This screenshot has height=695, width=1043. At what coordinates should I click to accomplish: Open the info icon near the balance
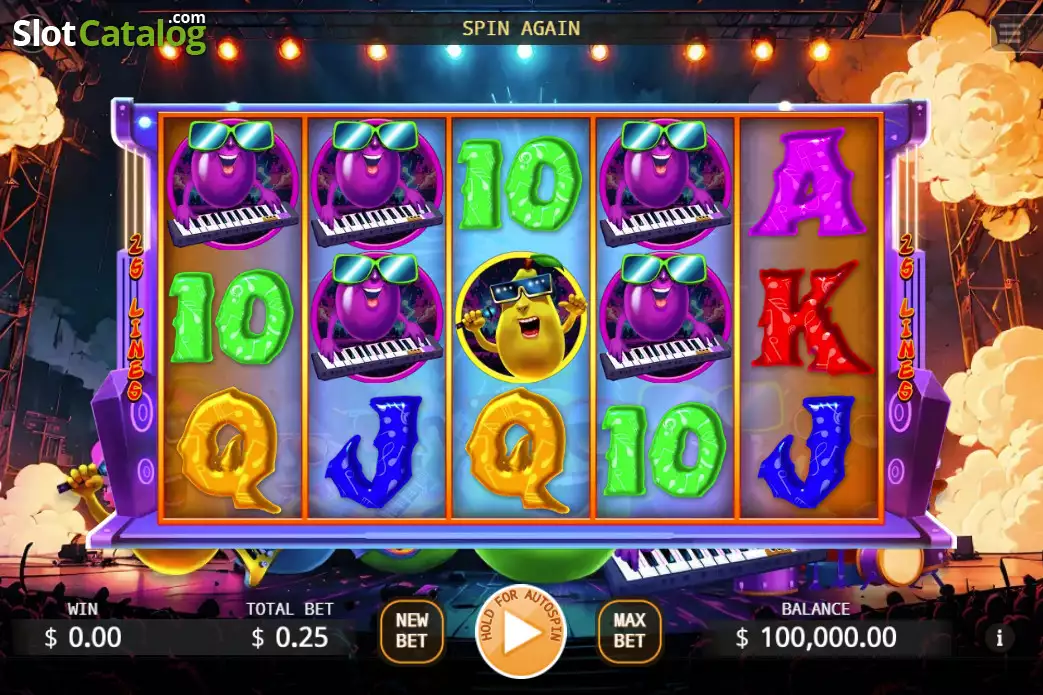[x=999, y=638]
